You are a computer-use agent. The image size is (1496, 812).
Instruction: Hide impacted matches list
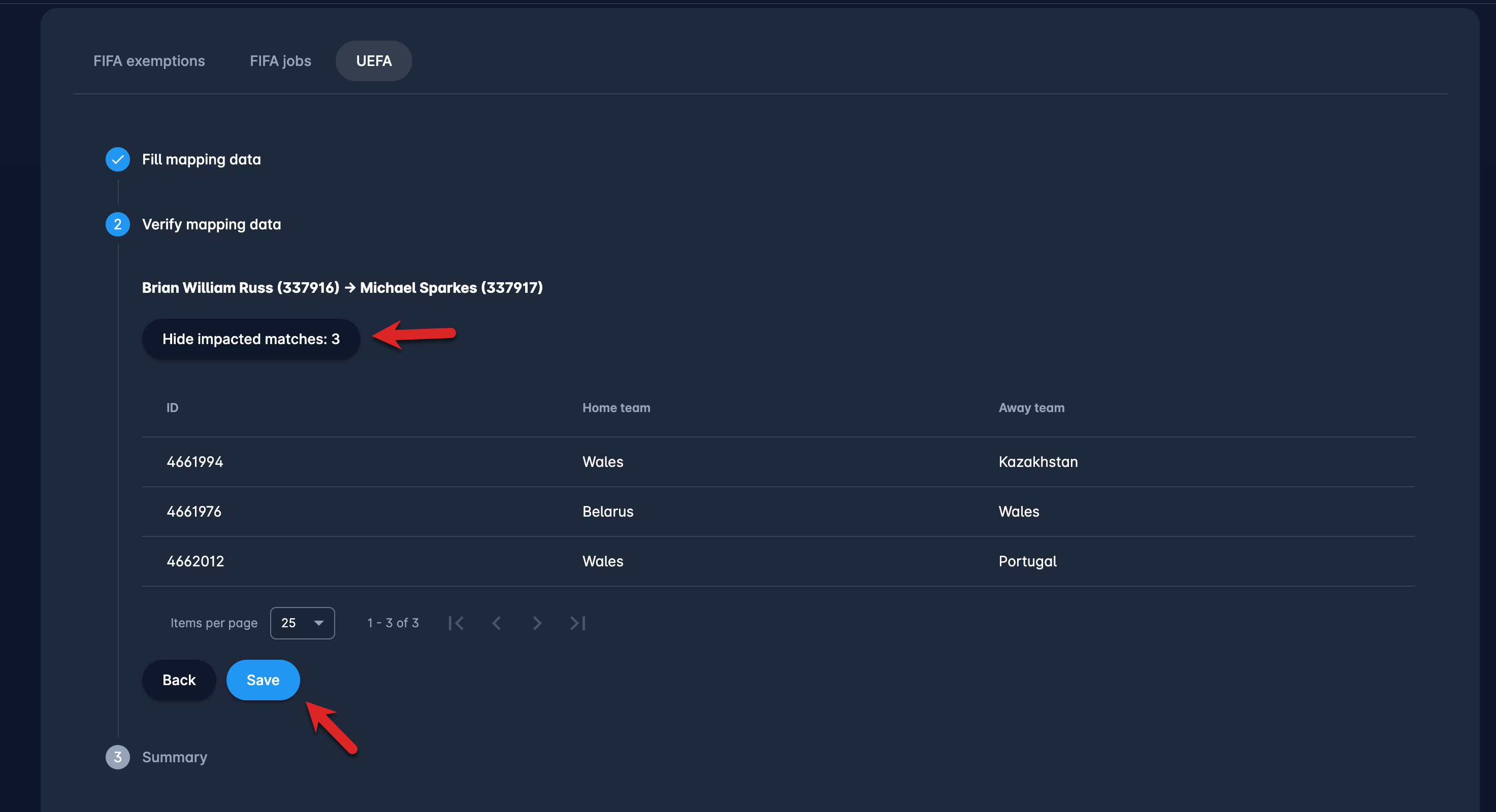pyautogui.click(x=251, y=339)
